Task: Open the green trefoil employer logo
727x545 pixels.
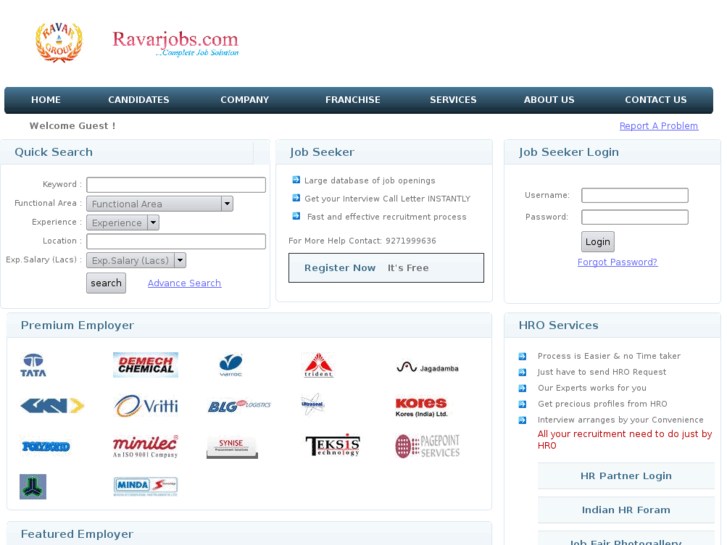Action: [x=33, y=487]
